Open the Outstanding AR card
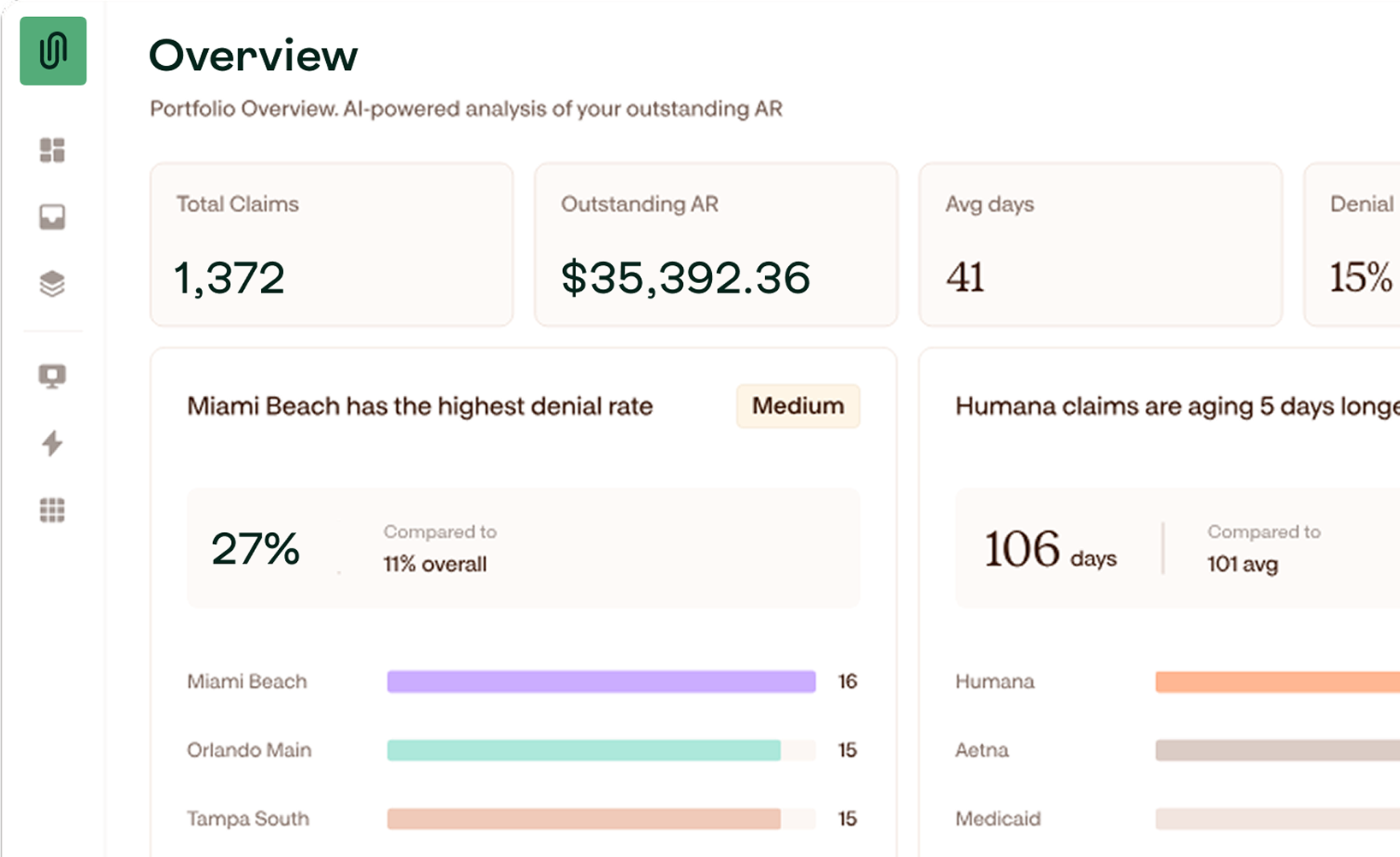This screenshot has height=857, width=1400. 716,245
